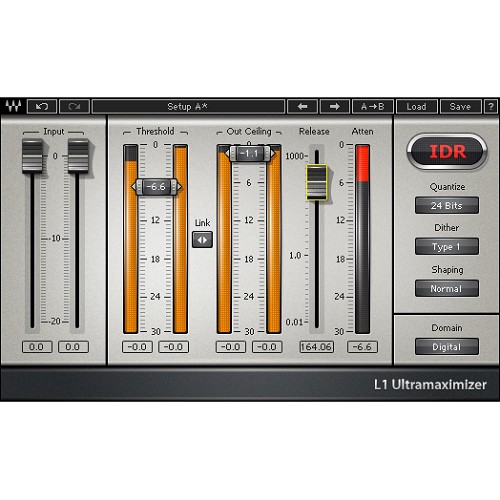The height and width of the screenshot is (500, 500).
Task: Open the help question mark
Action: [491, 106]
